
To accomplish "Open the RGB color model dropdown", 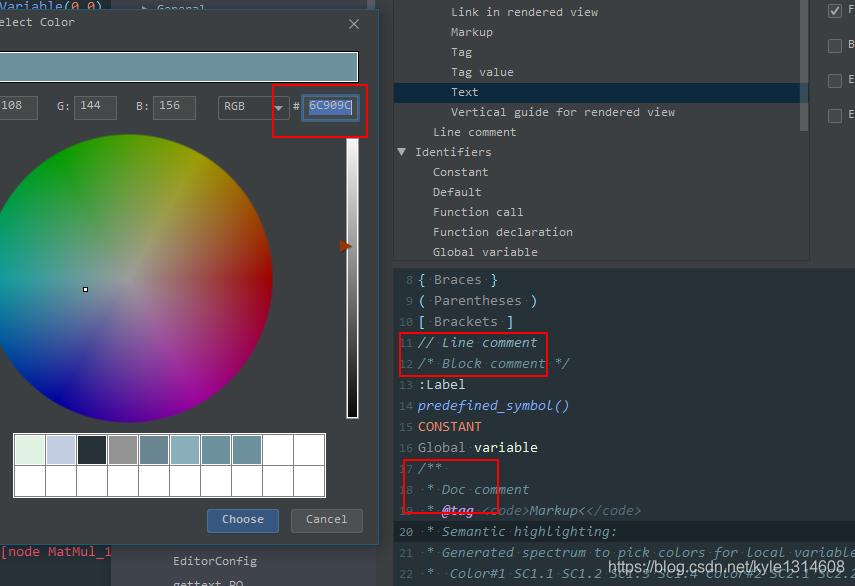I will pyautogui.click(x=254, y=107).
